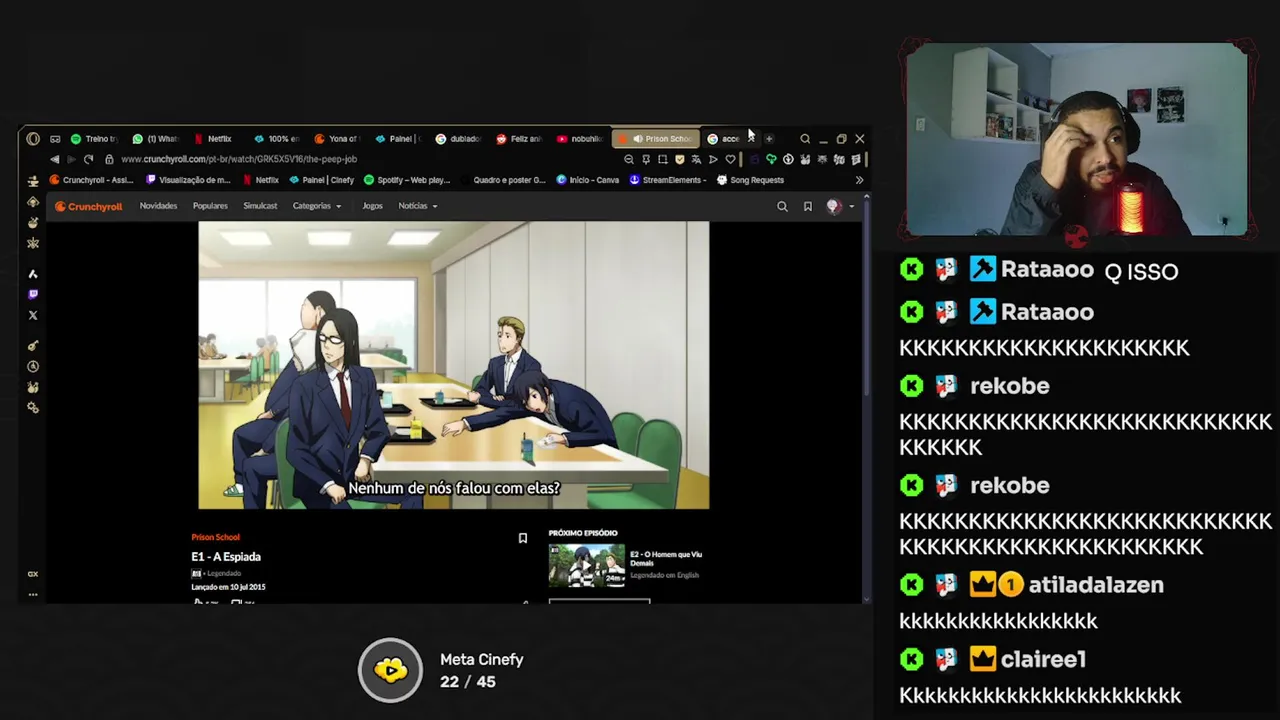This screenshot has height=720, width=1280.
Task: Click the Prison School series link
Action: pyautogui.click(x=215, y=537)
